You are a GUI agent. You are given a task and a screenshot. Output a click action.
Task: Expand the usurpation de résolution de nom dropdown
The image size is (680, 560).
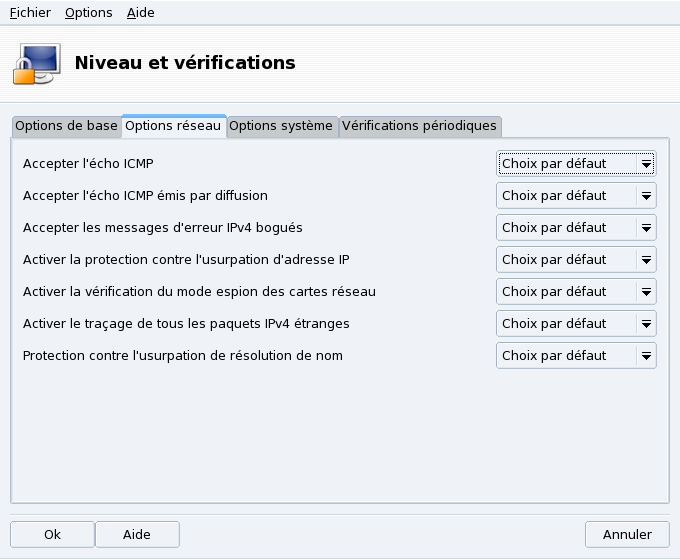[x=576, y=355]
